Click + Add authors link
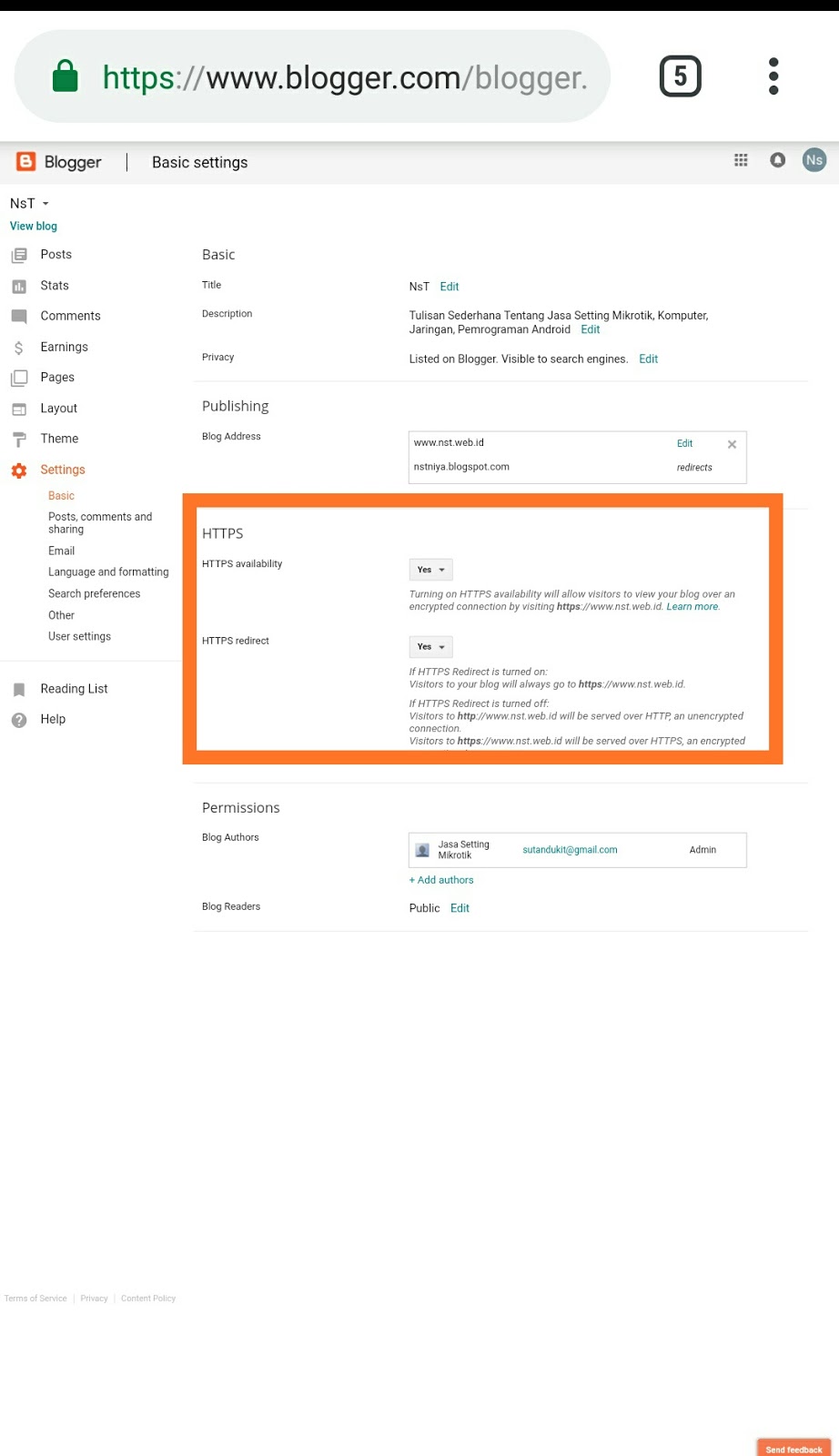 441,880
